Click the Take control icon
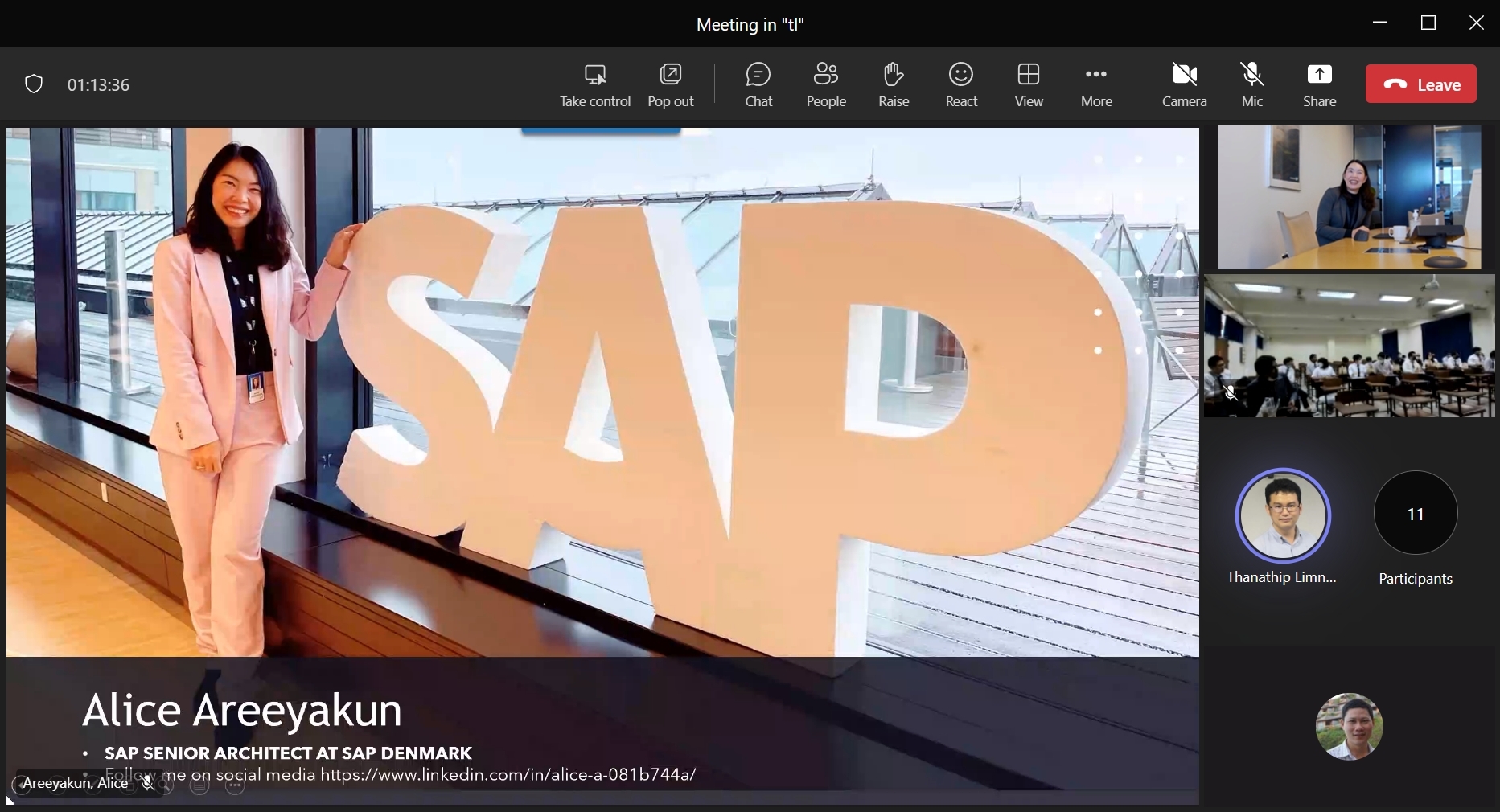The image size is (1500, 812). 594,76
